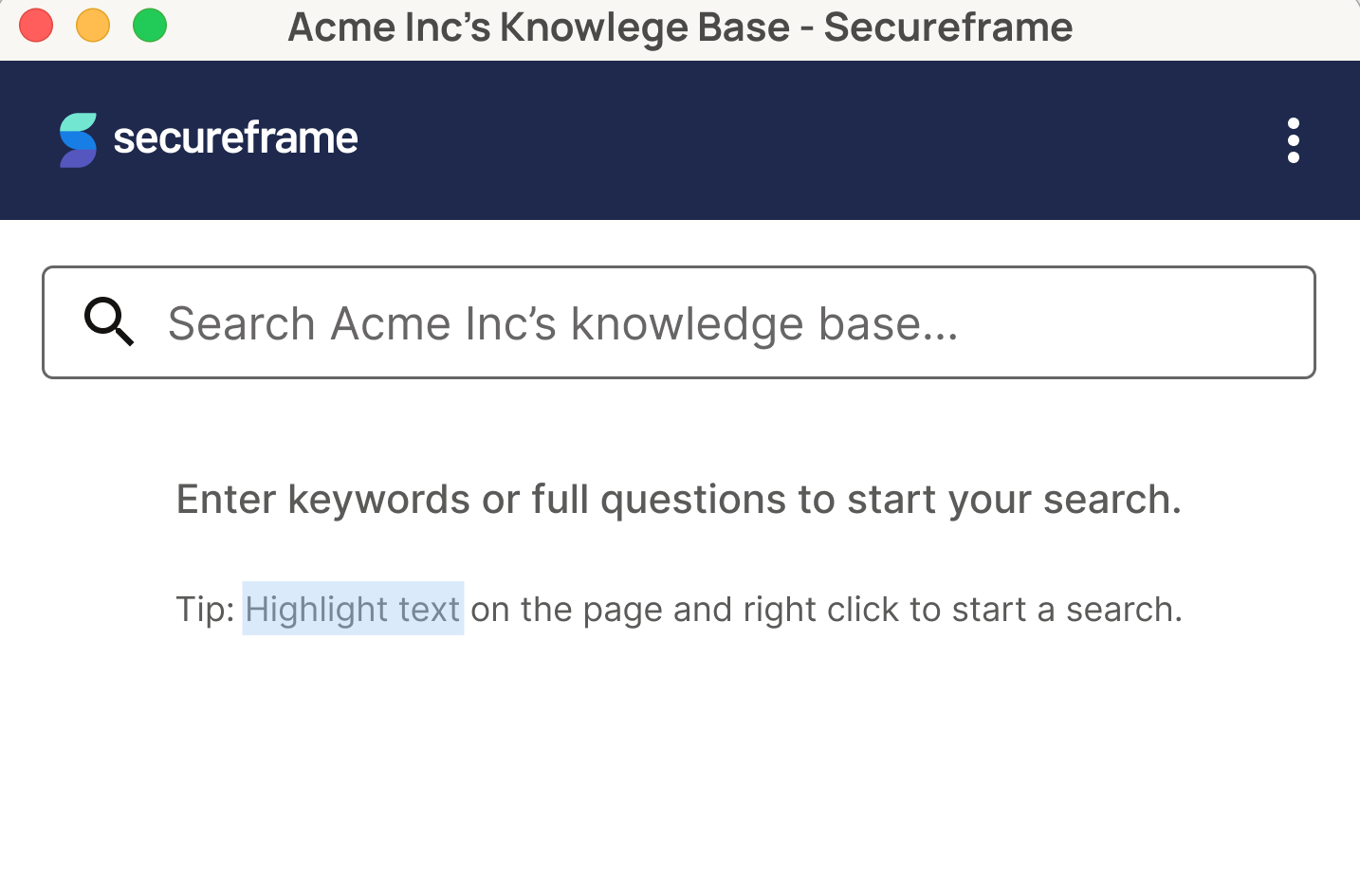Click the Secureframe S logo icon
The height and width of the screenshot is (896, 1360).
[x=78, y=140]
